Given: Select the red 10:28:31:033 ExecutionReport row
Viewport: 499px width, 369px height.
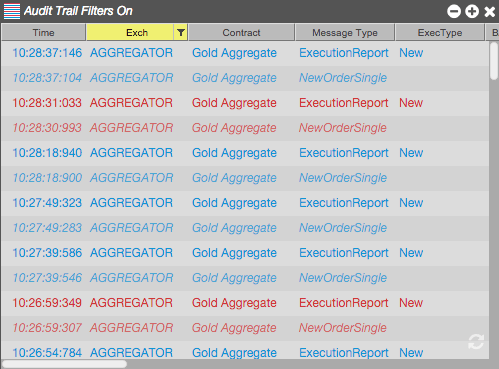Looking at the screenshot, I should (245, 103).
